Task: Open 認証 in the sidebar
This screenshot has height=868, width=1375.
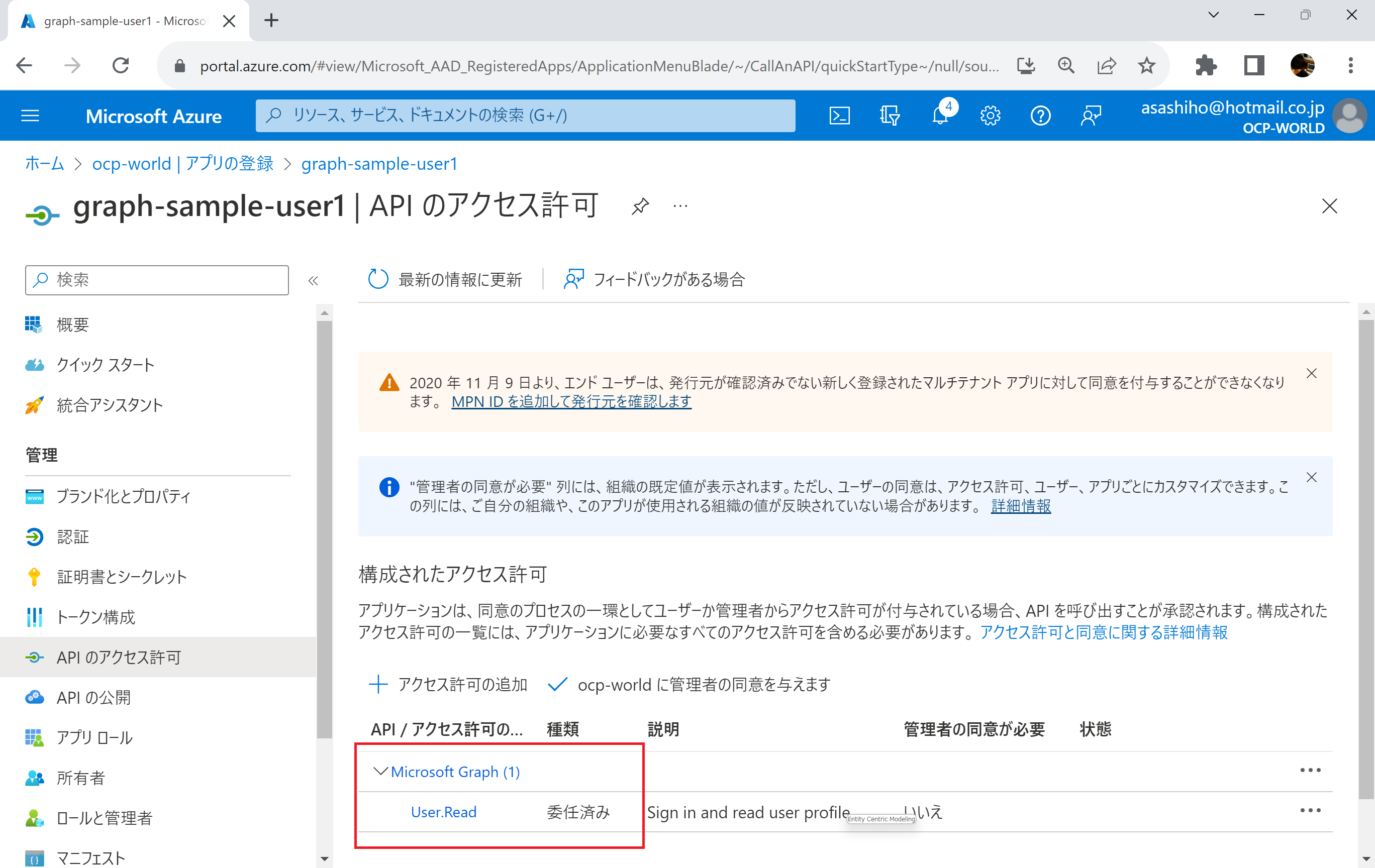Action: coord(72,536)
